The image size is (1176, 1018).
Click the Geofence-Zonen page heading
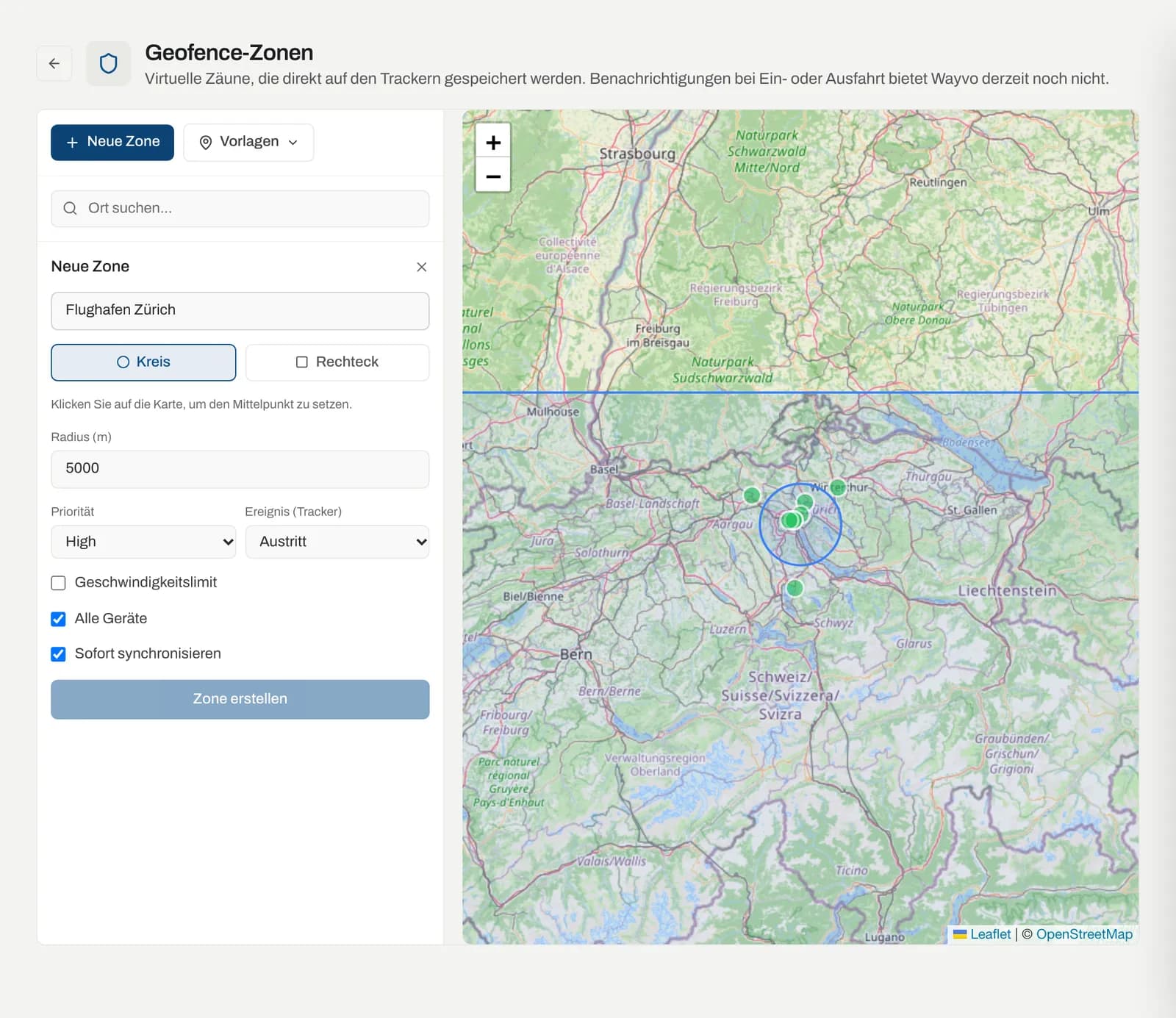[x=229, y=53]
